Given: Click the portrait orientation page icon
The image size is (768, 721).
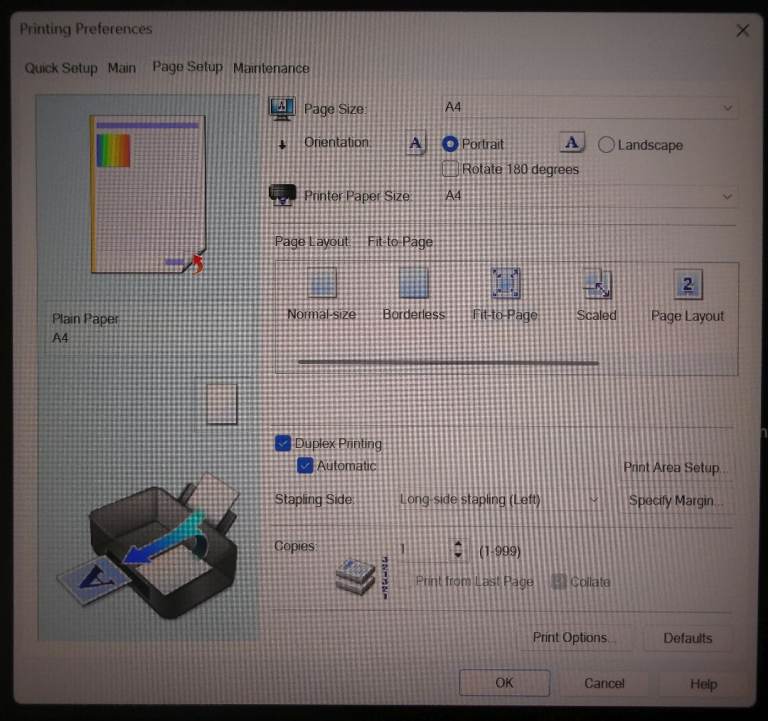Looking at the screenshot, I should coord(417,144).
